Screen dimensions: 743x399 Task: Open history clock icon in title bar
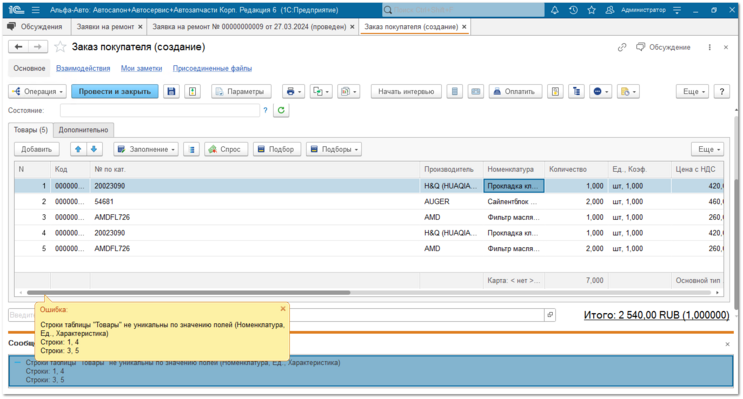coord(573,9)
